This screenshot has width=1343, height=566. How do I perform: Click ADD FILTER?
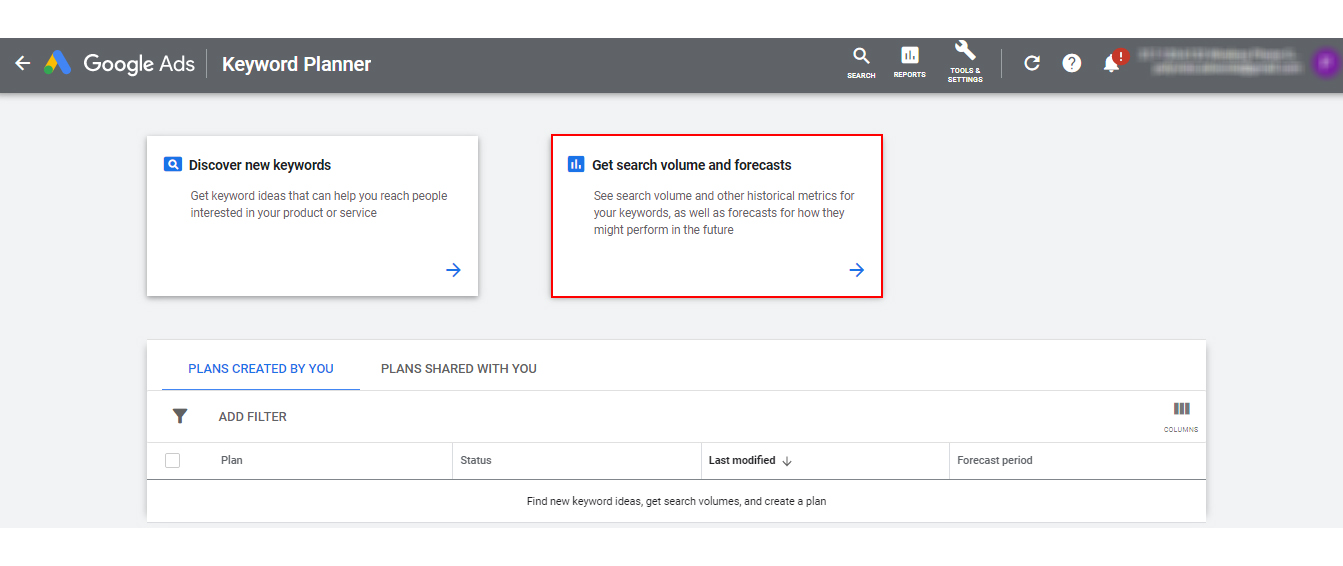point(253,417)
